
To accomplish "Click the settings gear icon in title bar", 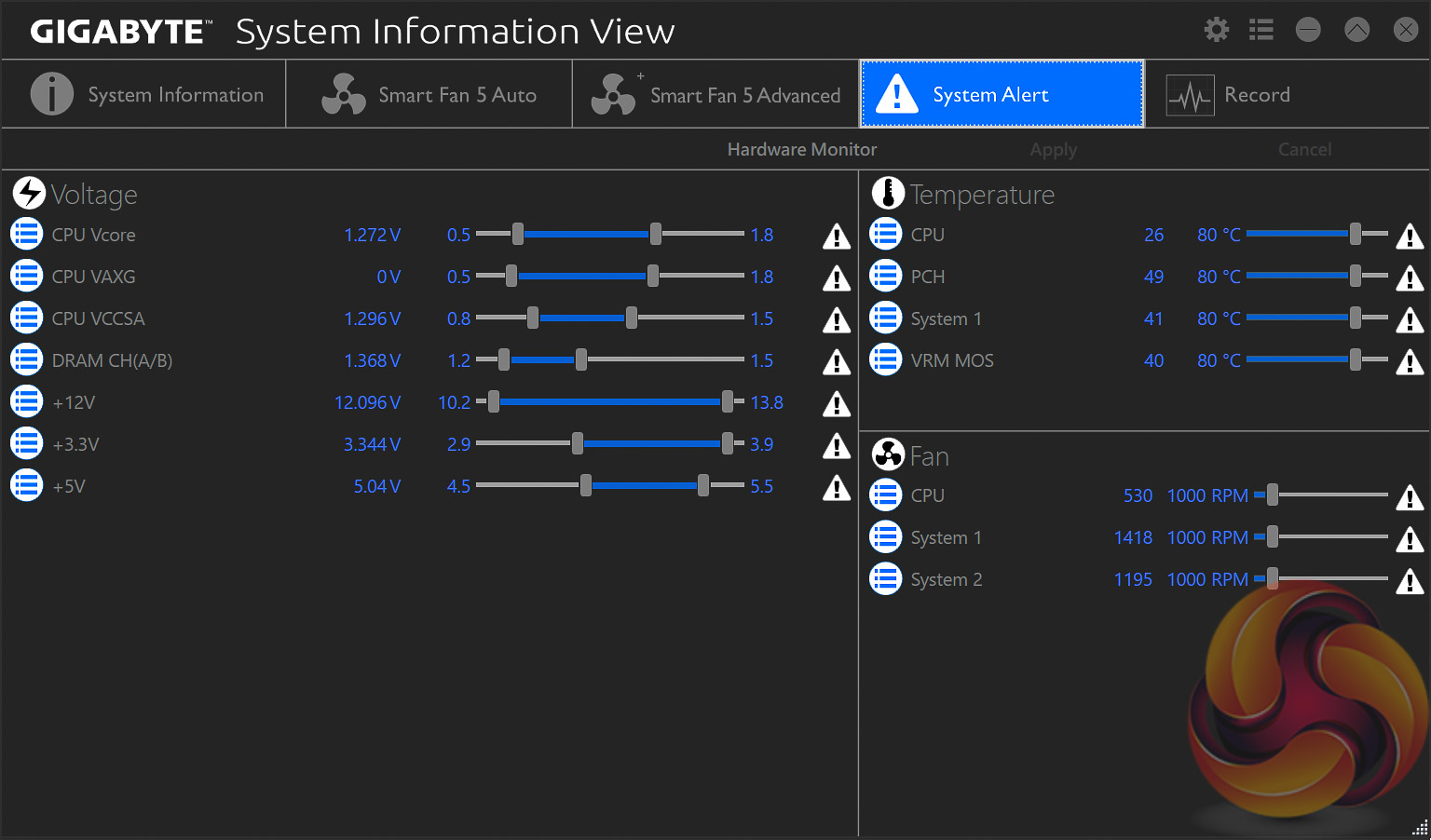I will pos(1216,30).
